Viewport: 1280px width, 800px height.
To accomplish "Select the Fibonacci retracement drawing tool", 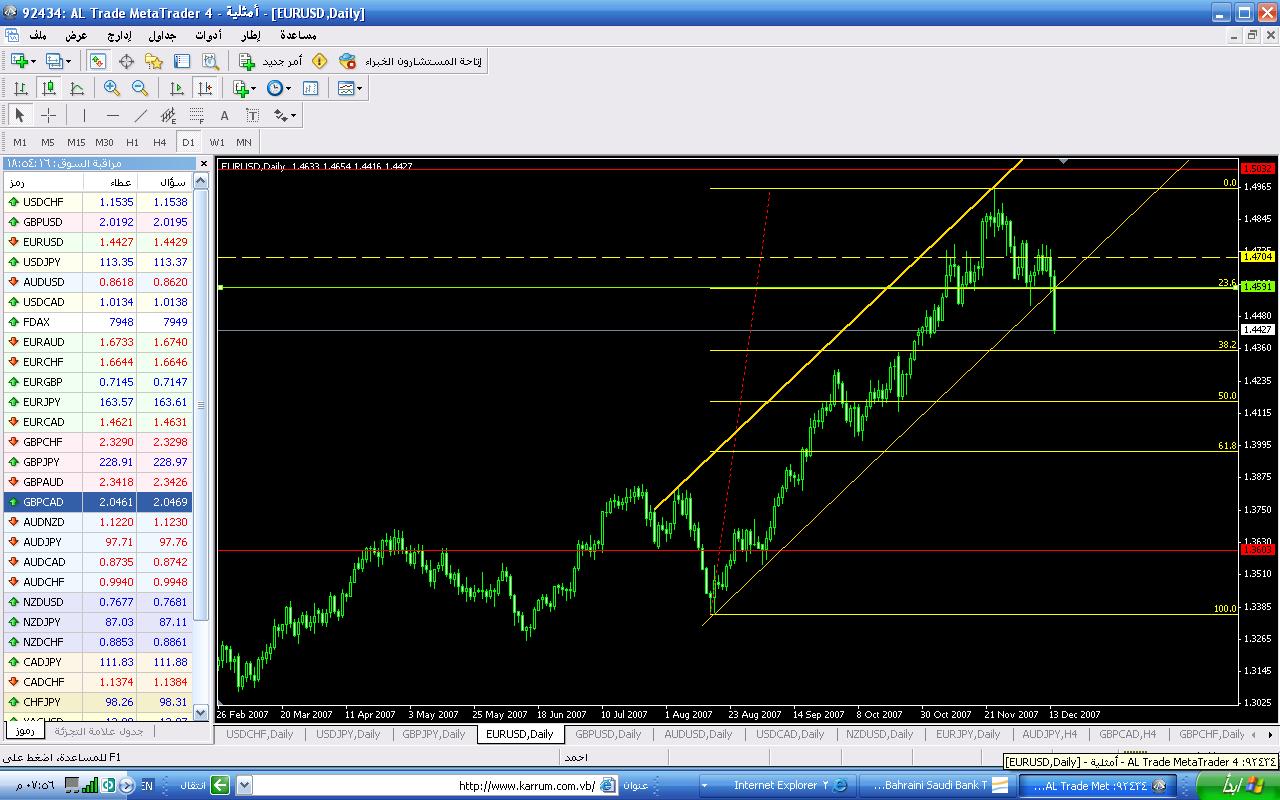I will tap(197, 115).
